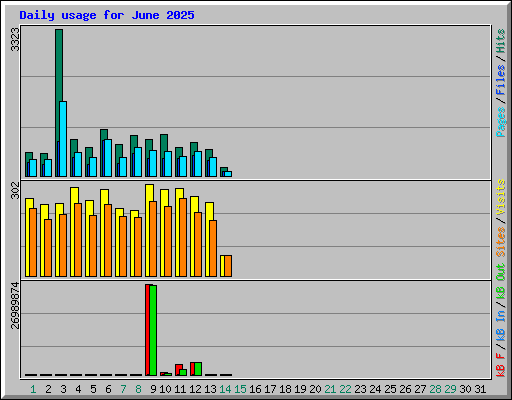Click the kB F legend label
This screenshot has height=400, width=512.
tap(501, 365)
